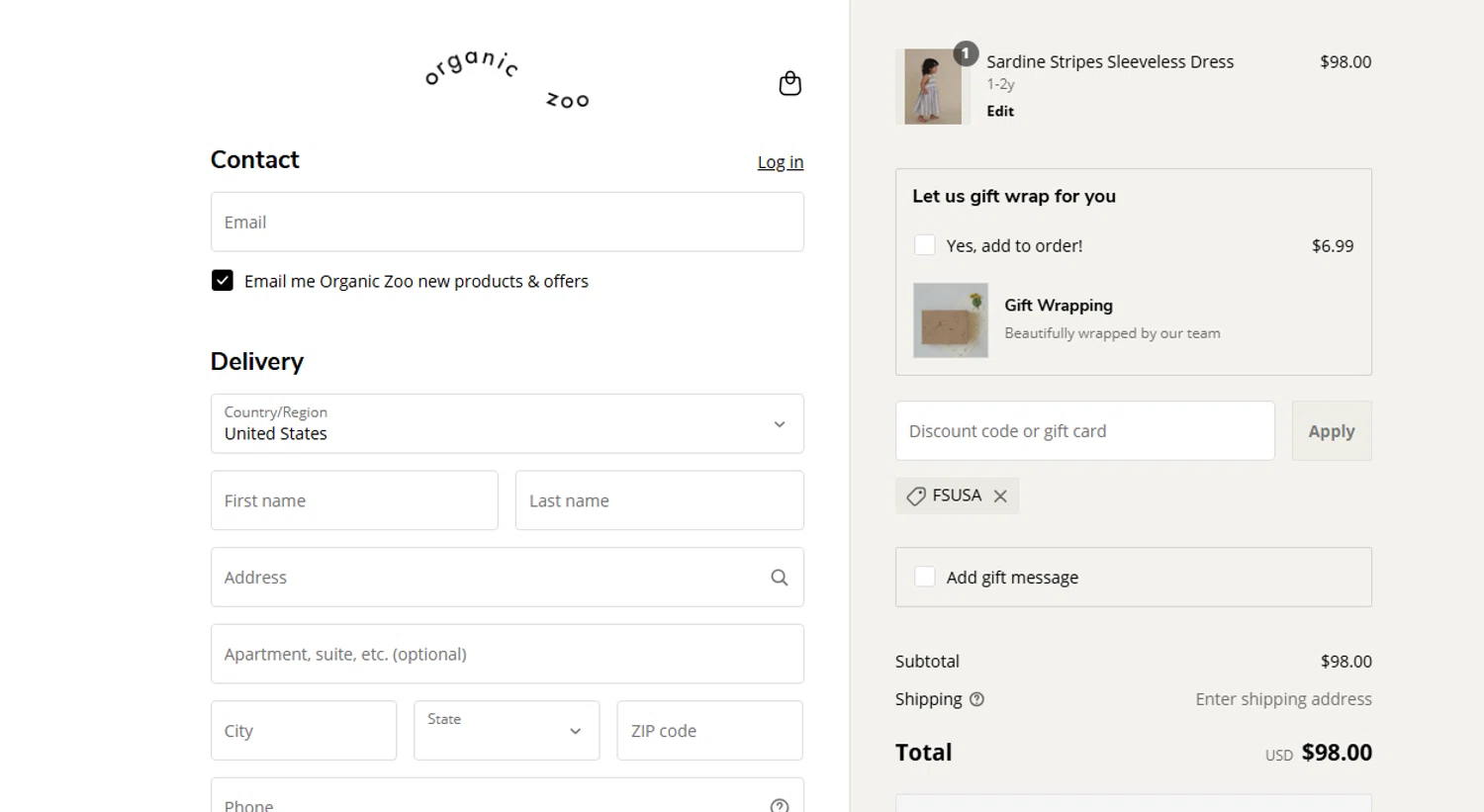Open the shopping bag cart icon
The image size is (1484, 812).
tap(789, 83)
